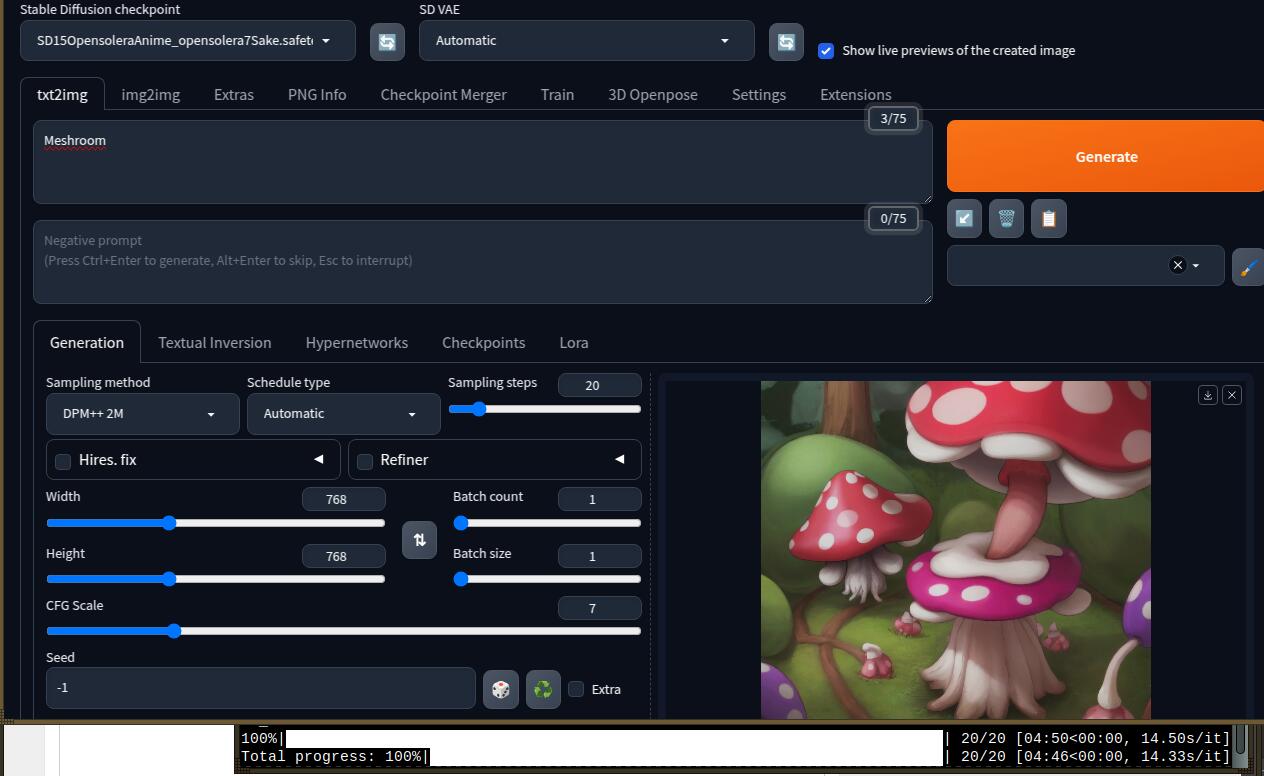This screenshot has height=776, width=1264.
Task: Expand the Refiner section arrow
Action: tap(620, 459)
